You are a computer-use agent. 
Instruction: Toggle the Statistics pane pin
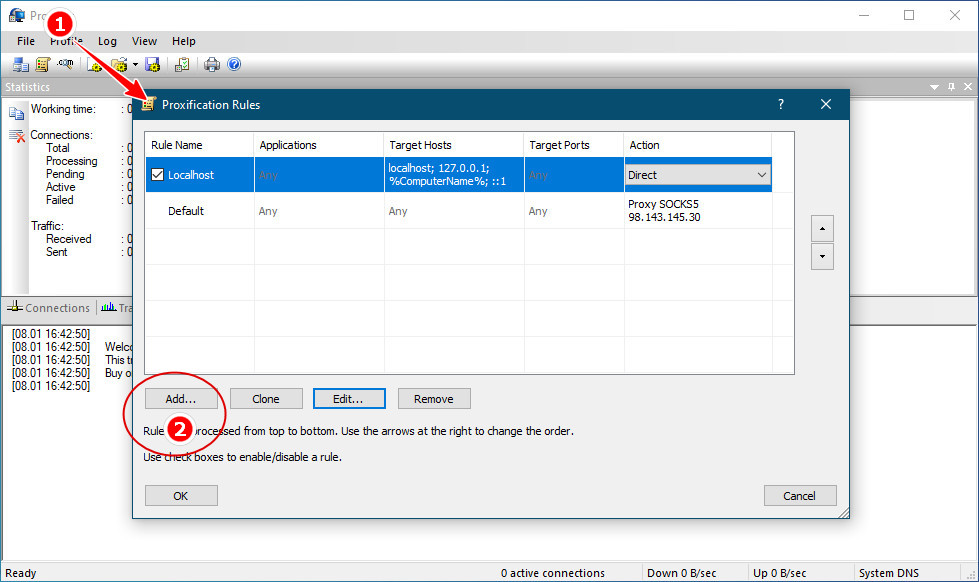(951, 87)
